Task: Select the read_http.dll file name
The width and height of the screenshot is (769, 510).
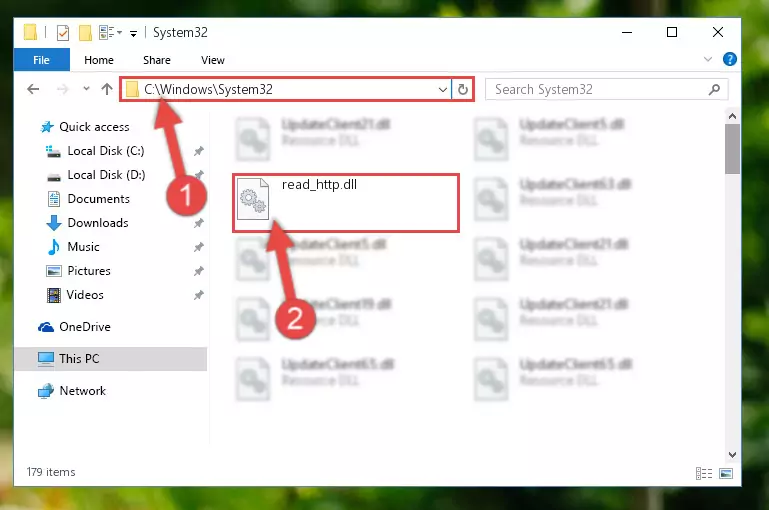Action: click(x=319, y=185)
